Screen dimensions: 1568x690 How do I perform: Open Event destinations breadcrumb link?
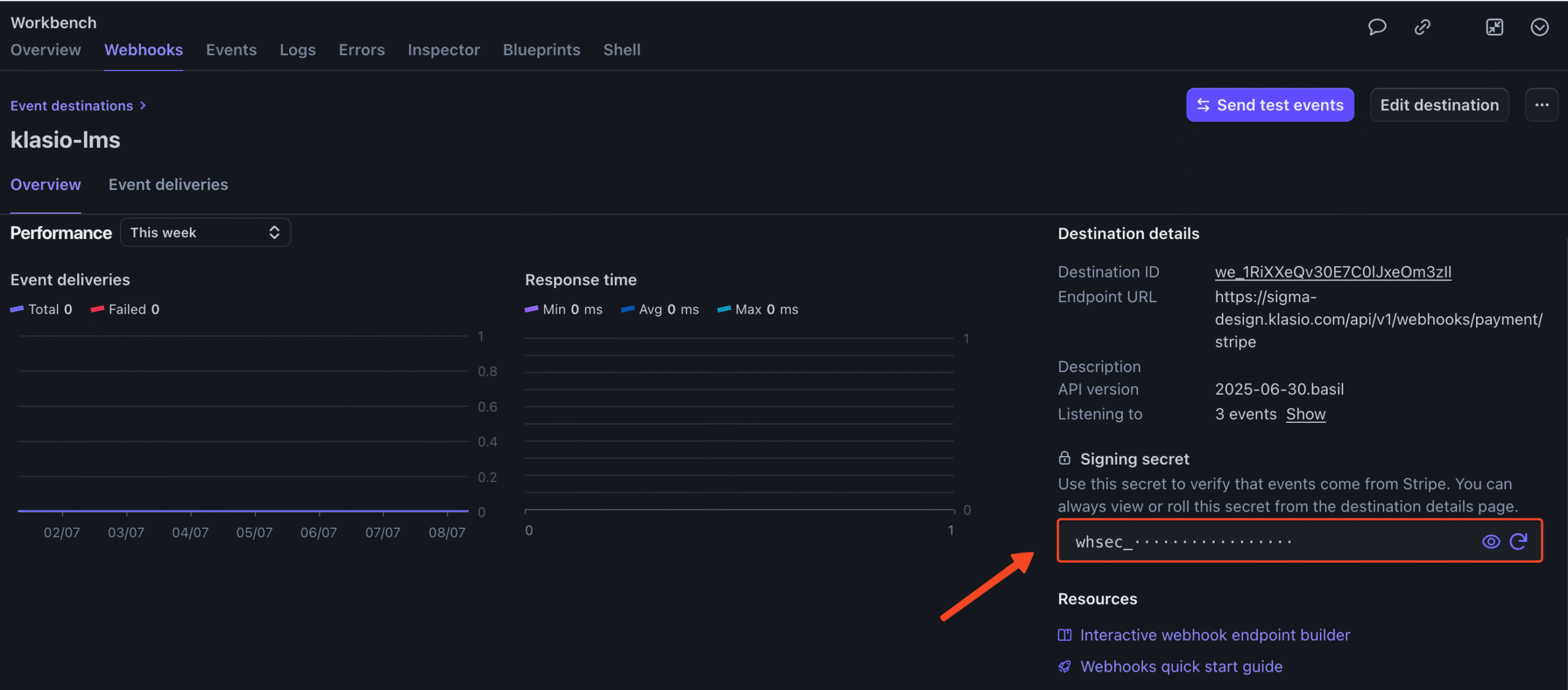72,105
